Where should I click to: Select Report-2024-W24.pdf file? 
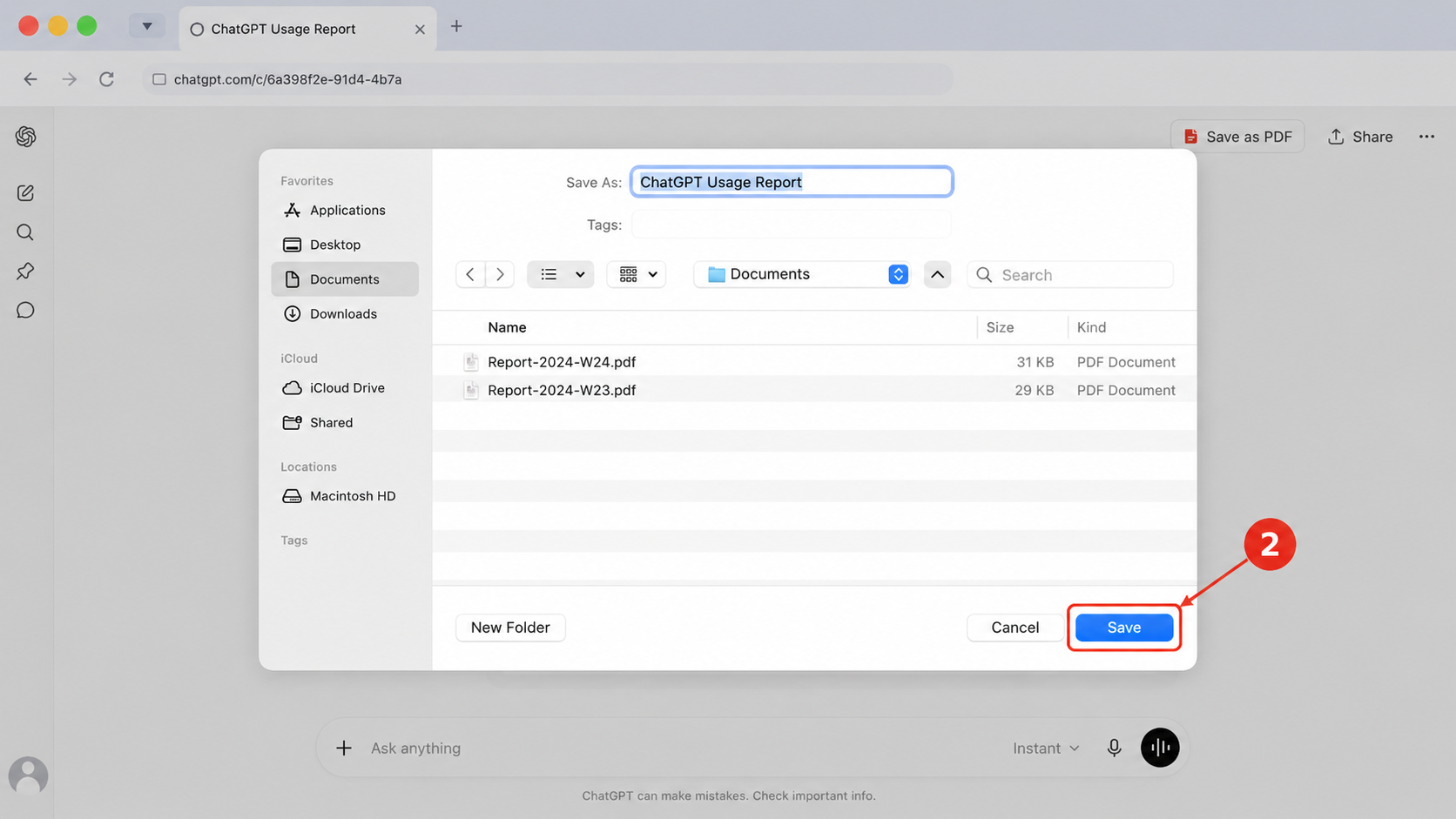(x=814, y=362)
